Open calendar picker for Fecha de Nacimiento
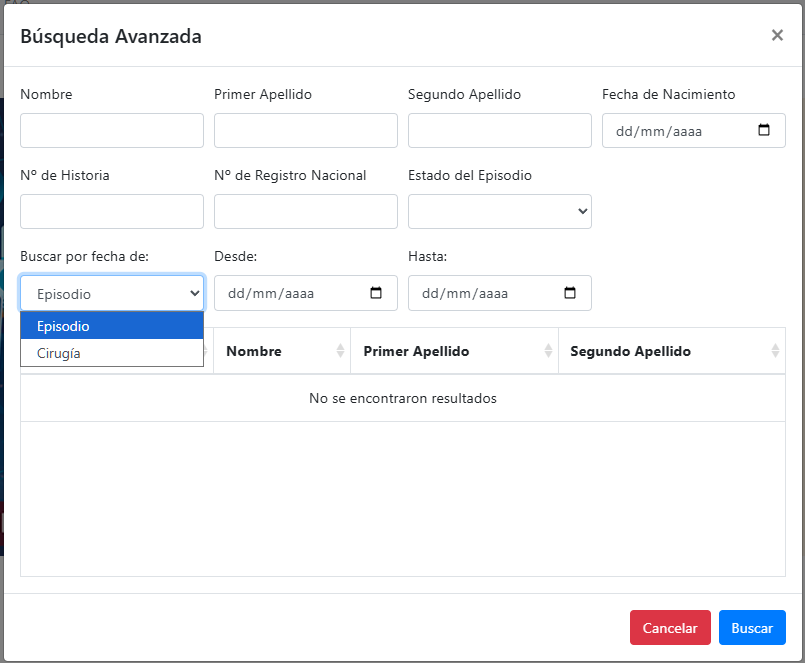 coord(764,130)
